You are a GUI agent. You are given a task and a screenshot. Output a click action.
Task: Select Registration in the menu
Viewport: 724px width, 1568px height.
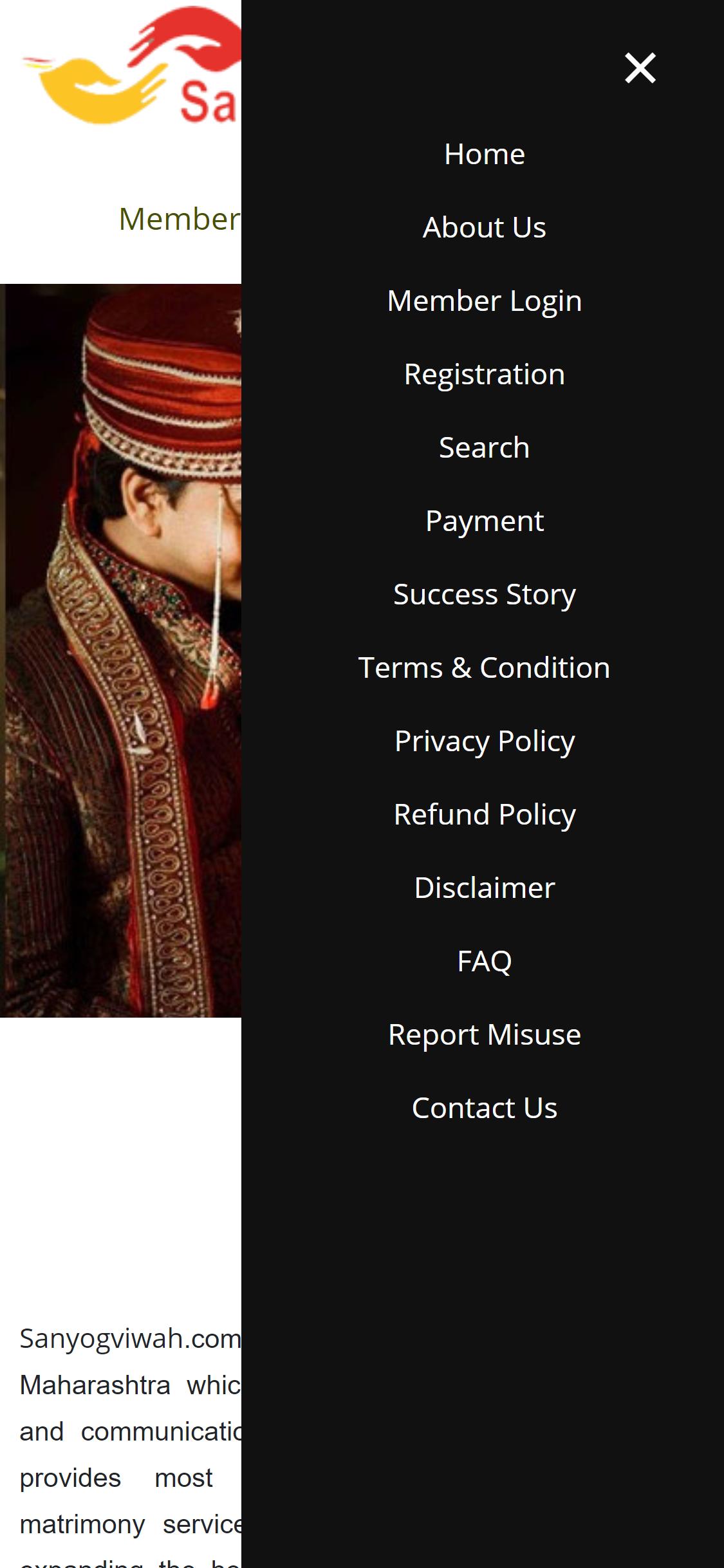484,375
